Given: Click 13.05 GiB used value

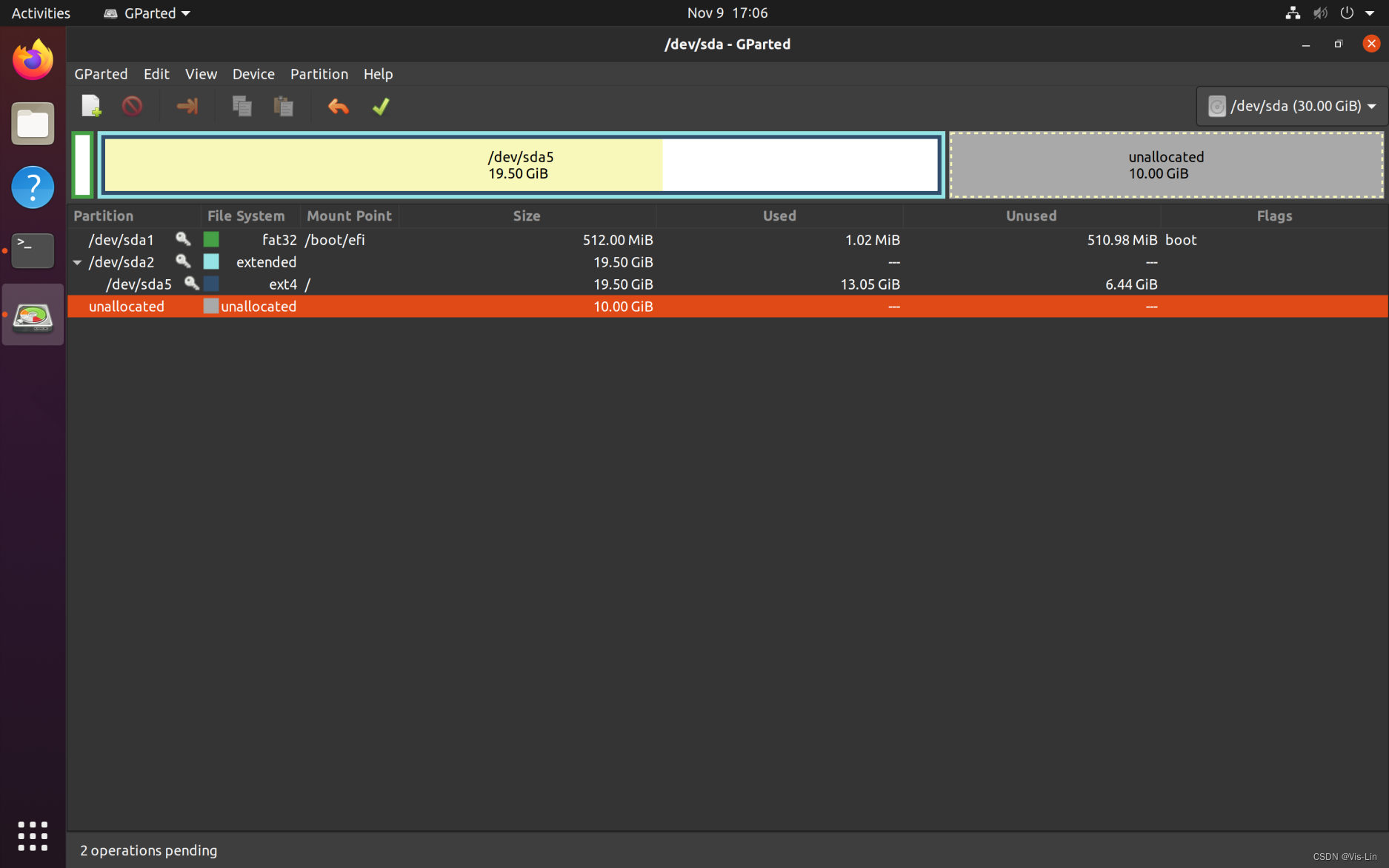Looking at the screenshot, I should pyautogui.click(x=870, y=284).
